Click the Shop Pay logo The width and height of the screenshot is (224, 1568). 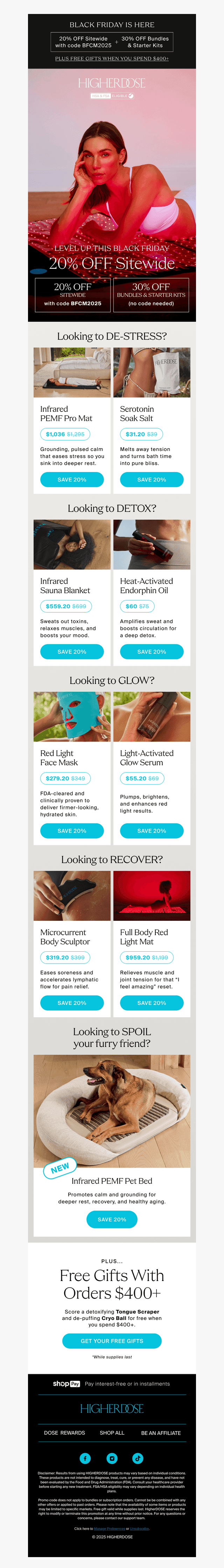[66, 1384]
